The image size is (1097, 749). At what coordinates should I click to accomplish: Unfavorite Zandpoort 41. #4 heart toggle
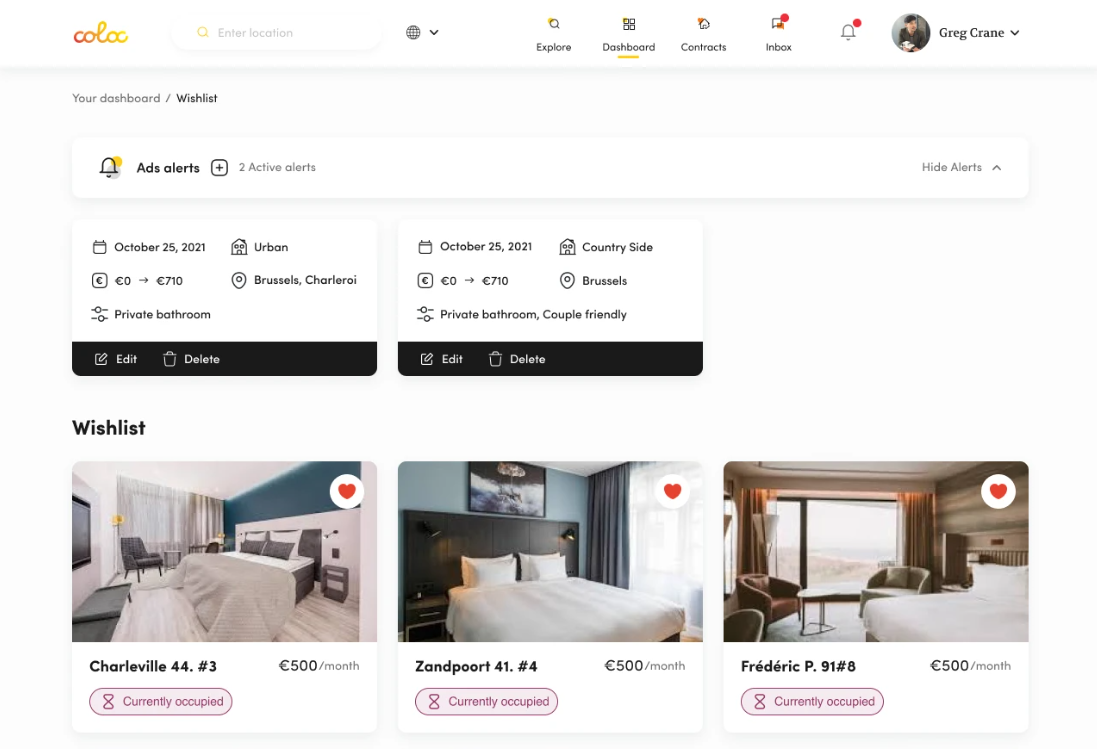pos(672,492)
